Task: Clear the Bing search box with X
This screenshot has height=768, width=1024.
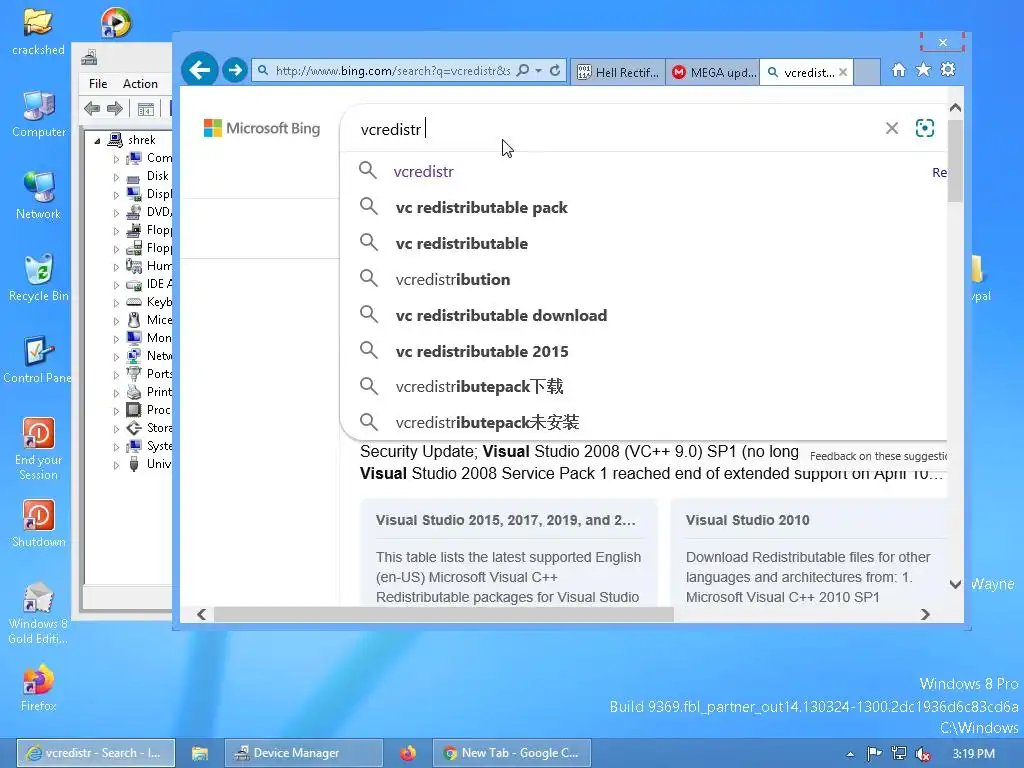Action: (891, 128)
